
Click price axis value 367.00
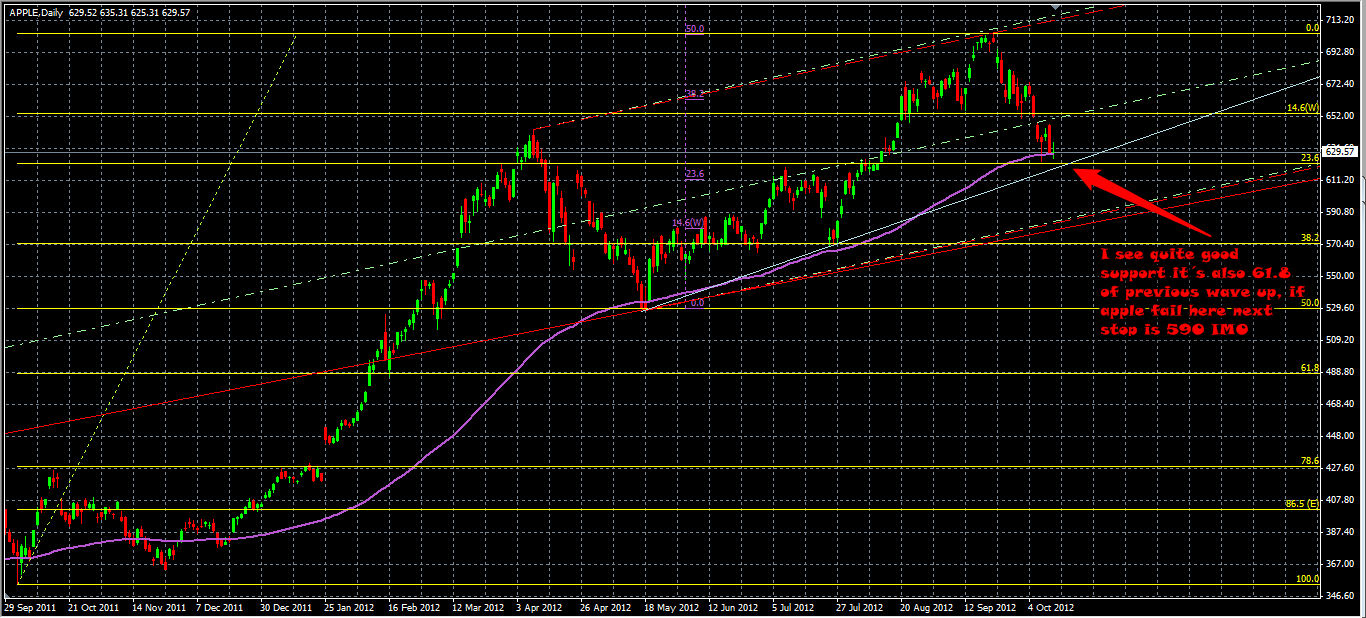pyautogui.click(x=1339, y=563)
